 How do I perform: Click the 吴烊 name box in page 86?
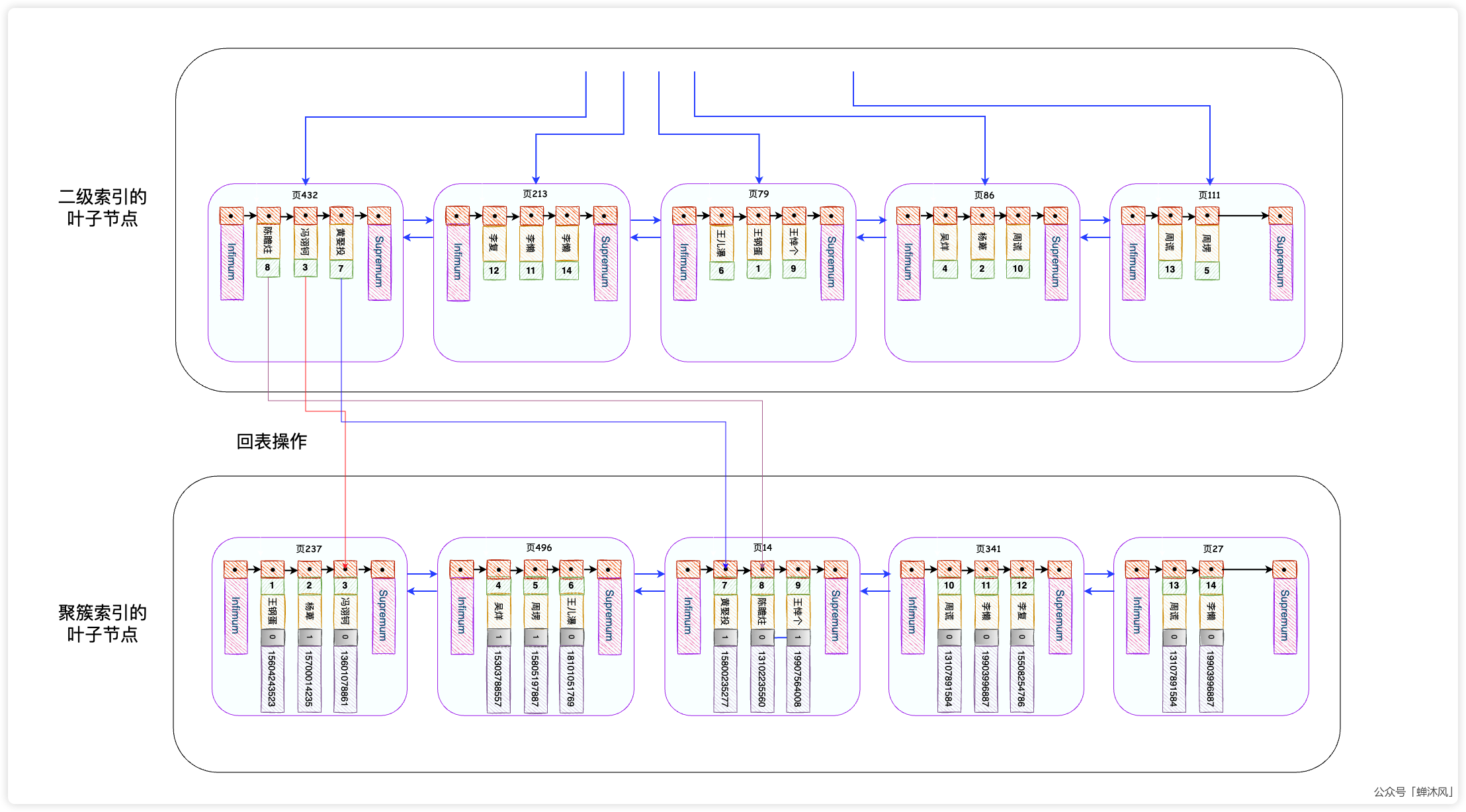click(945, 242)
